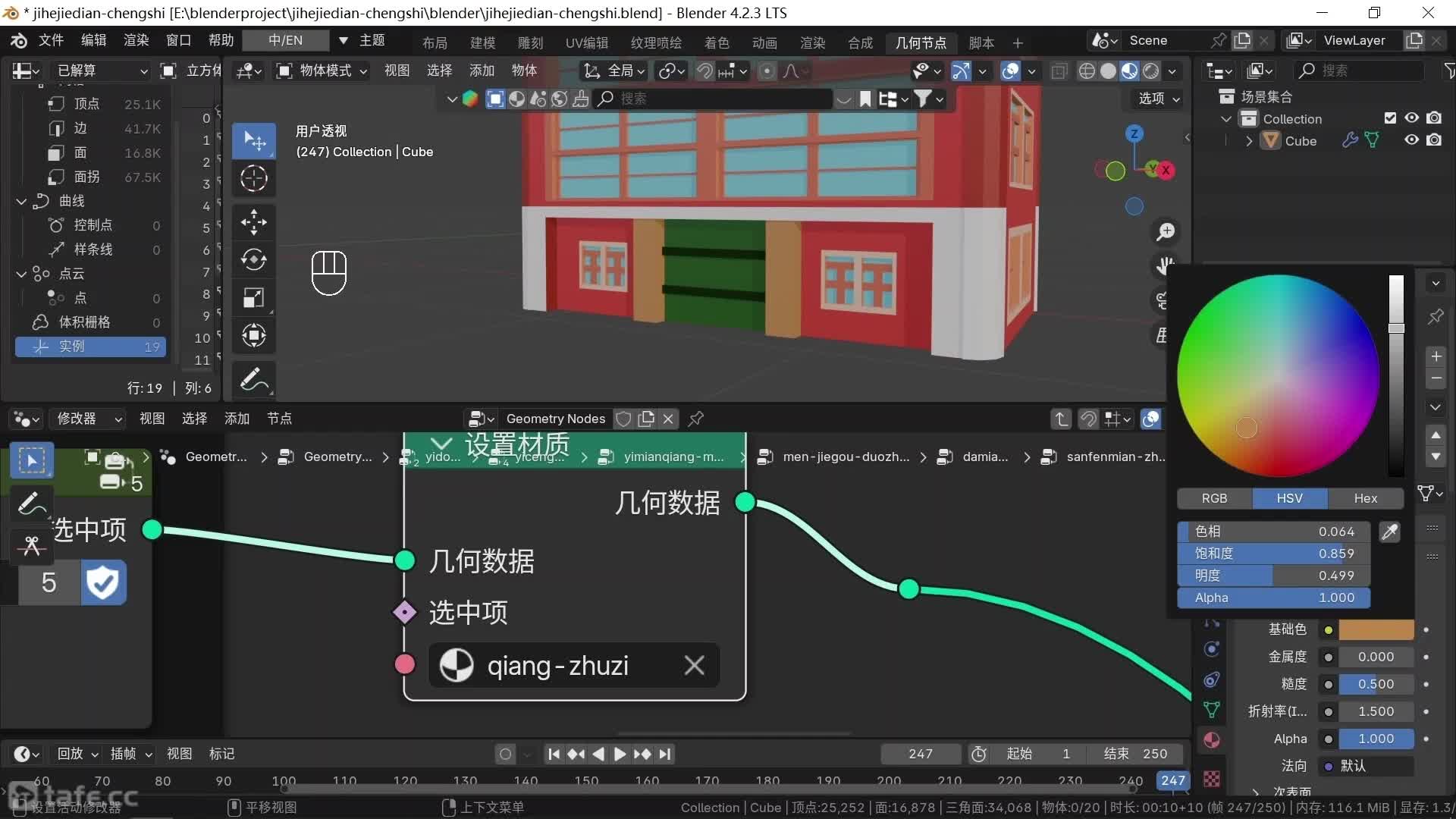Open the 文件 menu
1456x819 pixels.
pos(51,40)
